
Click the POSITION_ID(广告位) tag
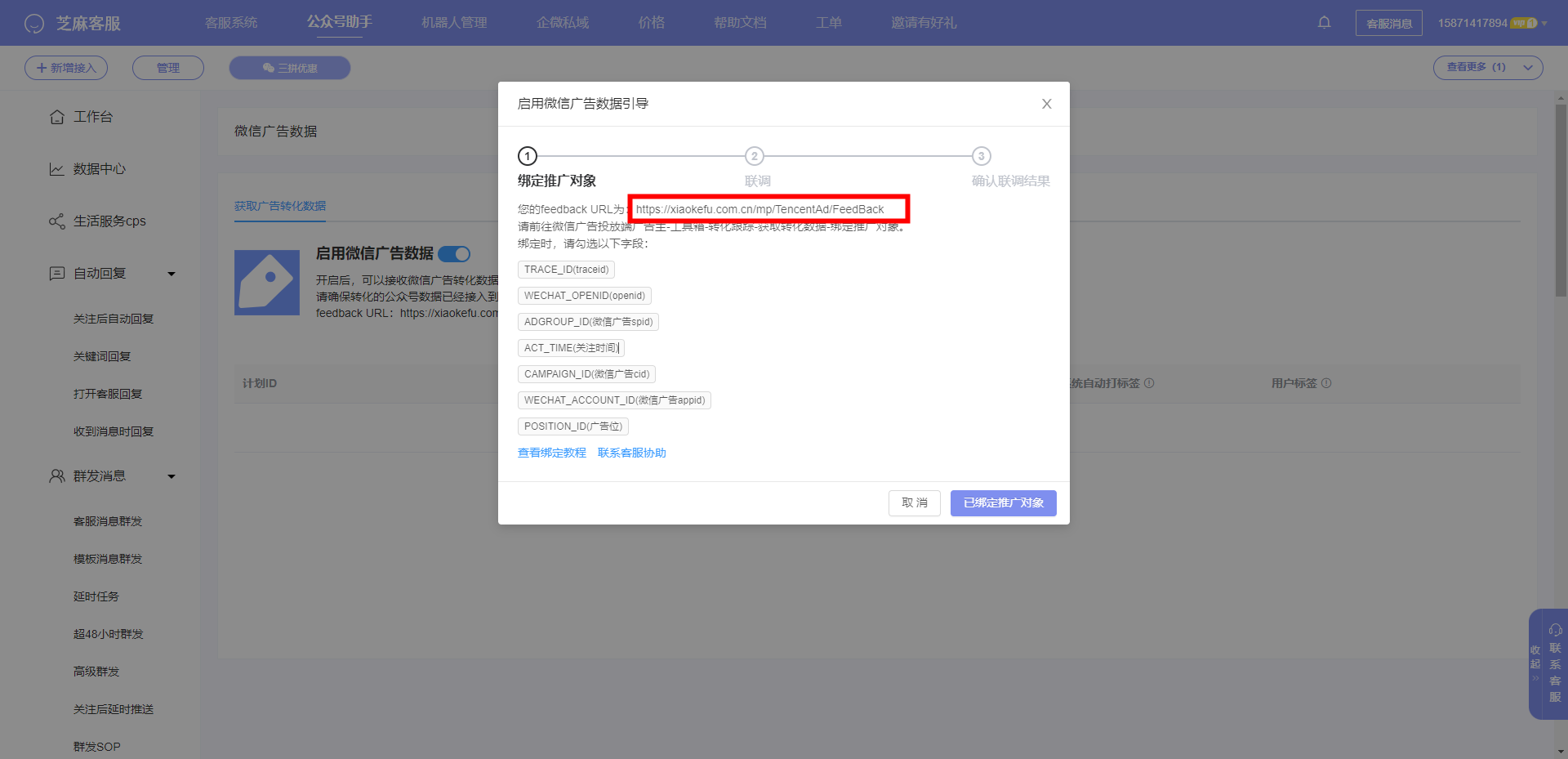coord(573,426)
